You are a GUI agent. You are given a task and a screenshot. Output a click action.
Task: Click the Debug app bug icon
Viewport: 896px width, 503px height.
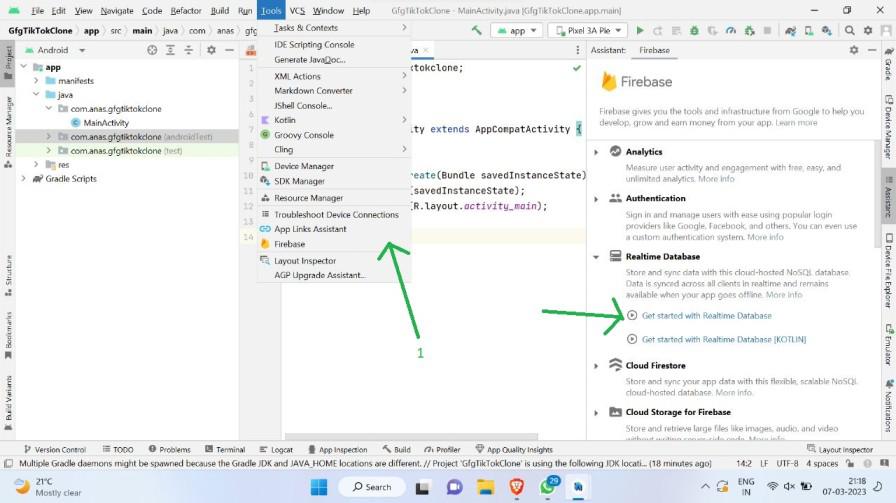(x=694, y=30)
